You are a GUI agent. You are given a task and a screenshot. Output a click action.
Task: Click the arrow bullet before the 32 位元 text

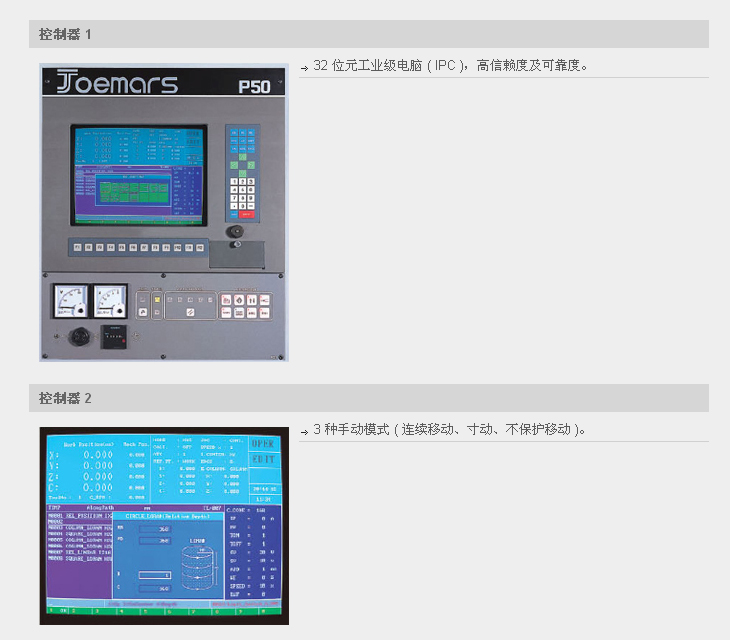[x=304, y=67]
